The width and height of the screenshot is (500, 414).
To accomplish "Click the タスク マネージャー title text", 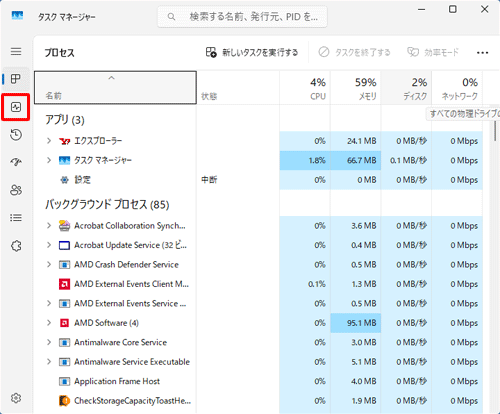I will coord(67,17).
